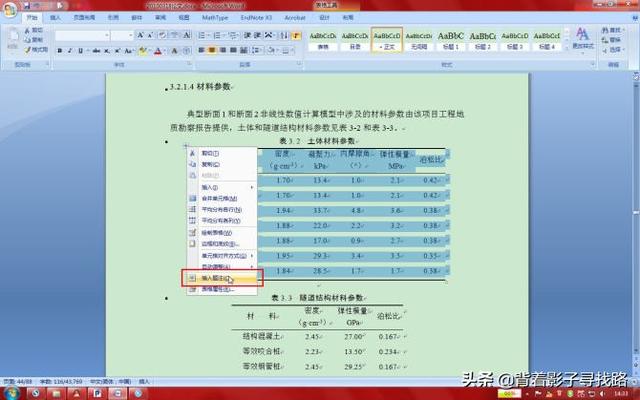Click Align Text Left button

pos(201,50)
